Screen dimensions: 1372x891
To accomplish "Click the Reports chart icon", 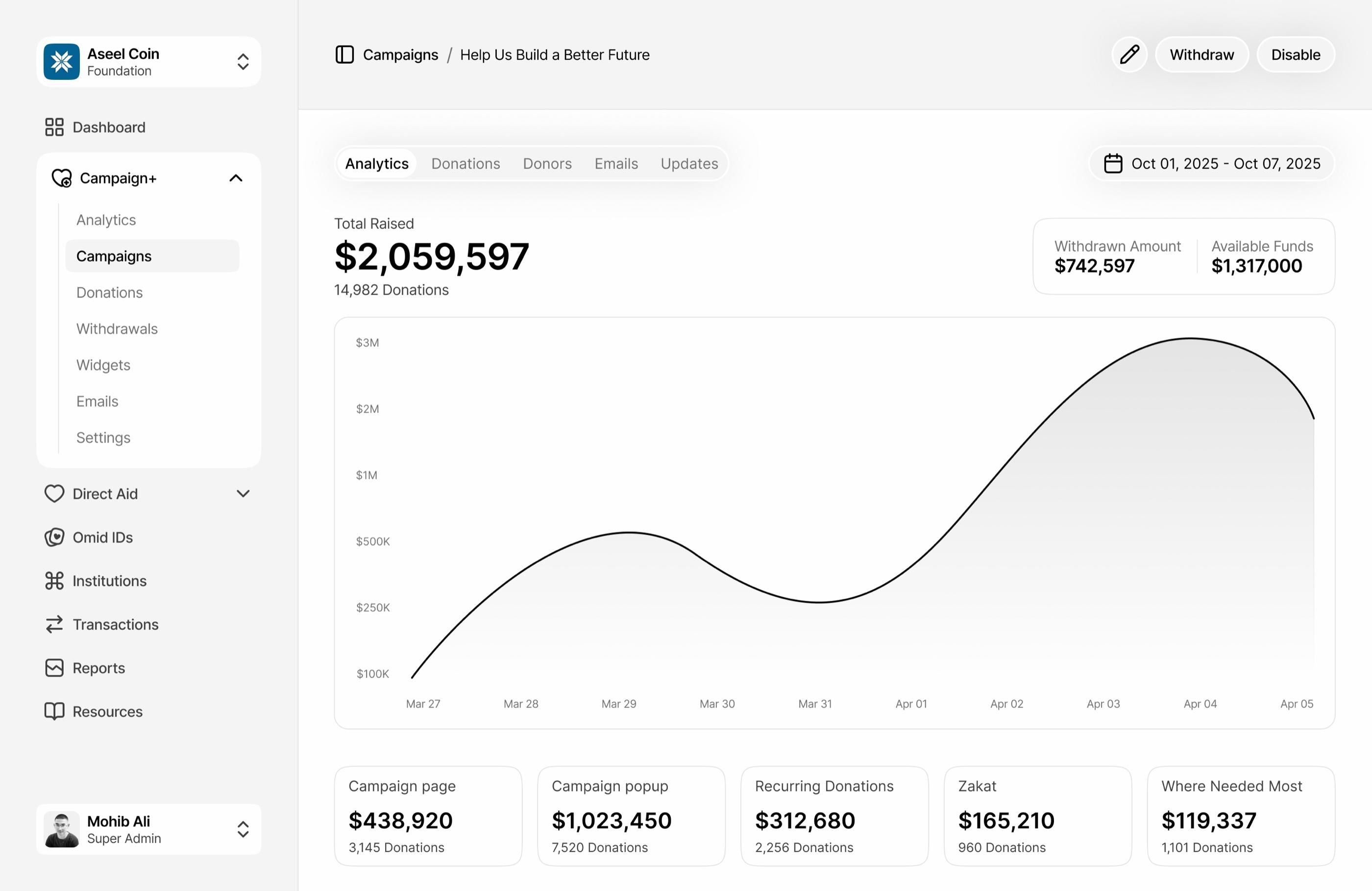I will click(x=54, y=668).
